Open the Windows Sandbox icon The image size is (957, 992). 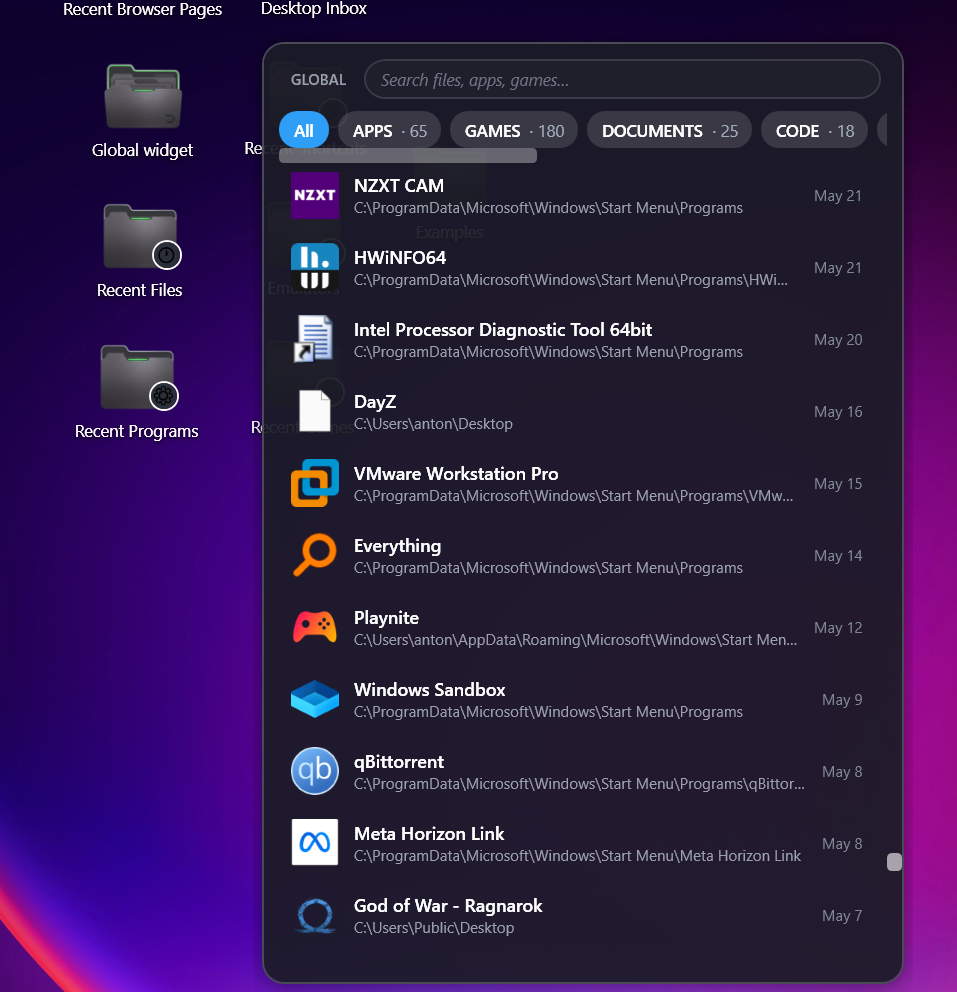[x=314, y=699]
